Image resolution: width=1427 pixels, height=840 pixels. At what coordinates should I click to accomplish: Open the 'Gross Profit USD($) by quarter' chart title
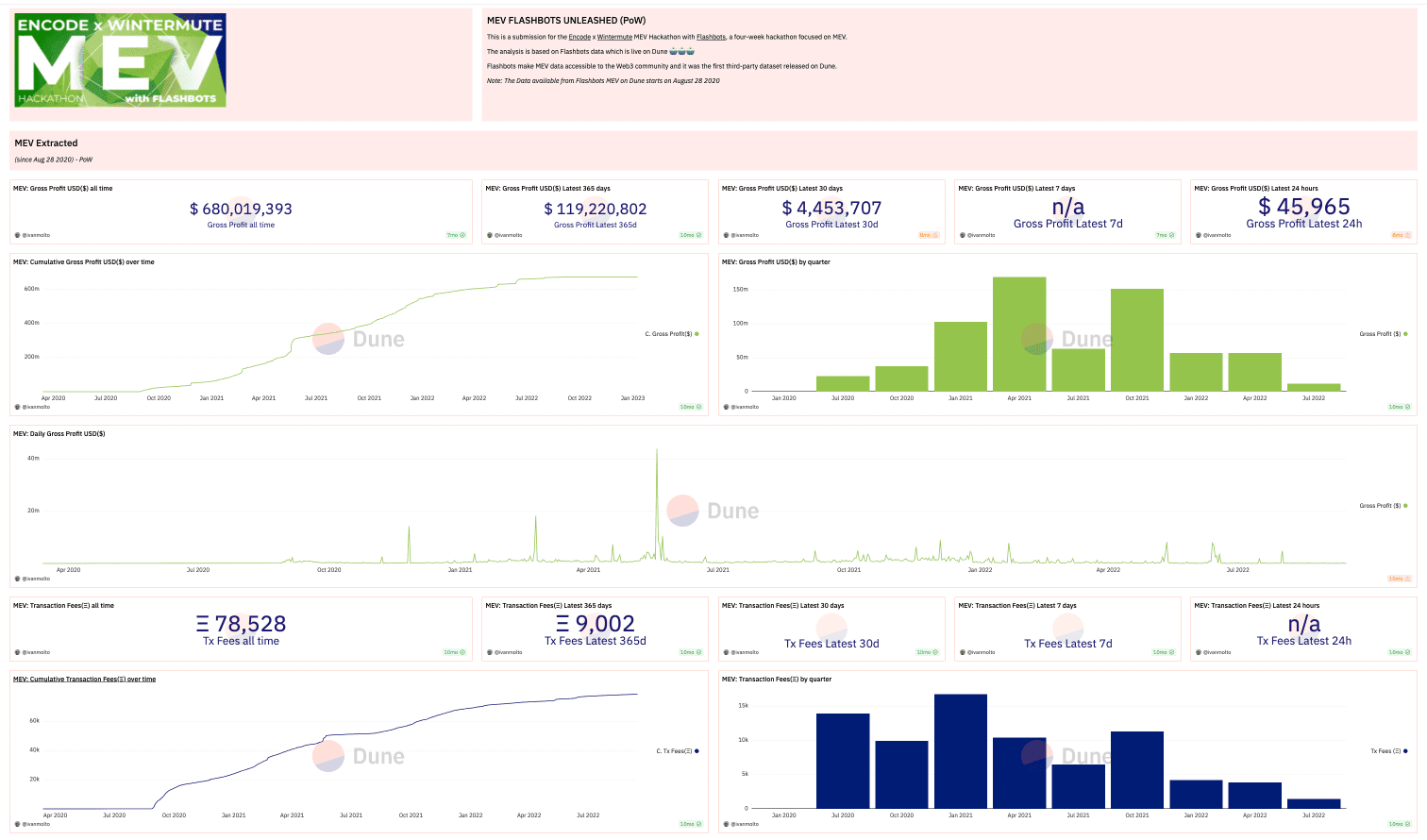[x=776, y=262]
